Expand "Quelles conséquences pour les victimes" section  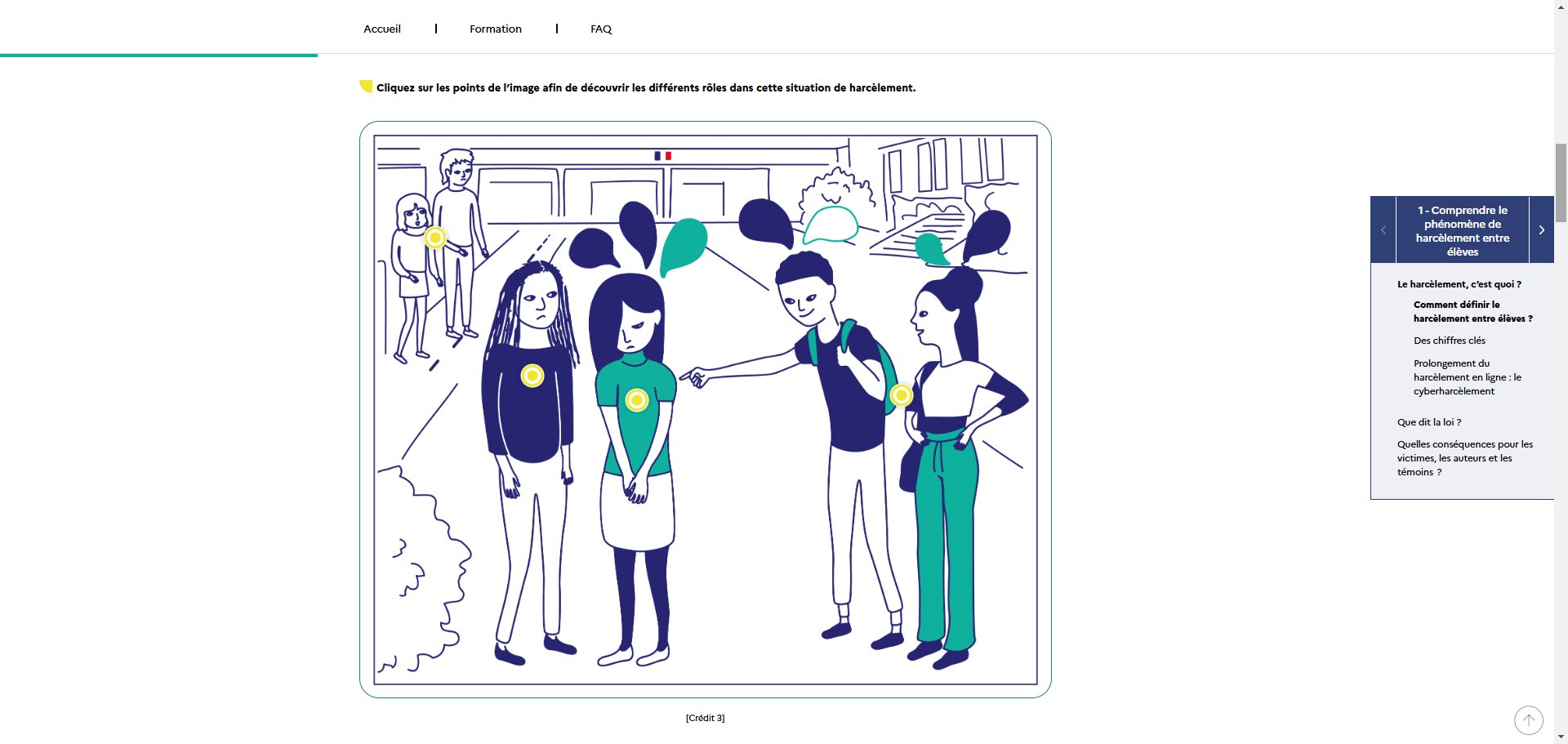(1464, 458)
